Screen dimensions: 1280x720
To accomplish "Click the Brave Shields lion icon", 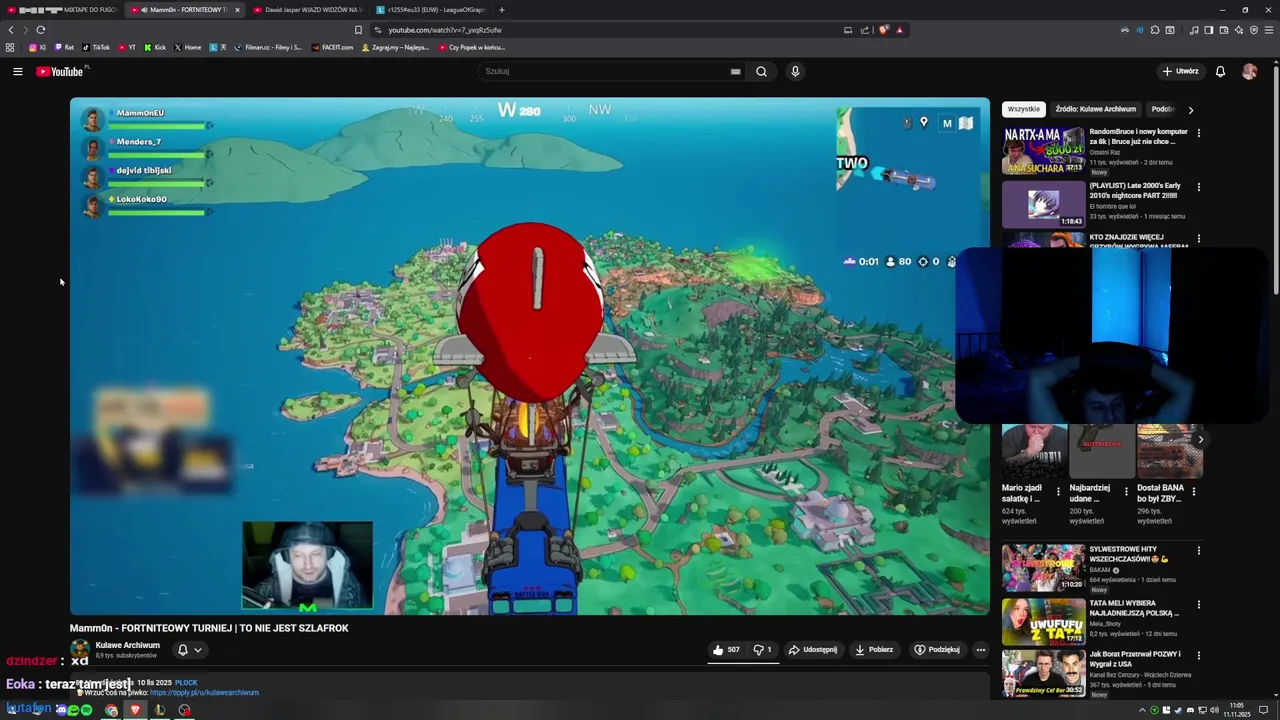I will (x=883, y=30).
